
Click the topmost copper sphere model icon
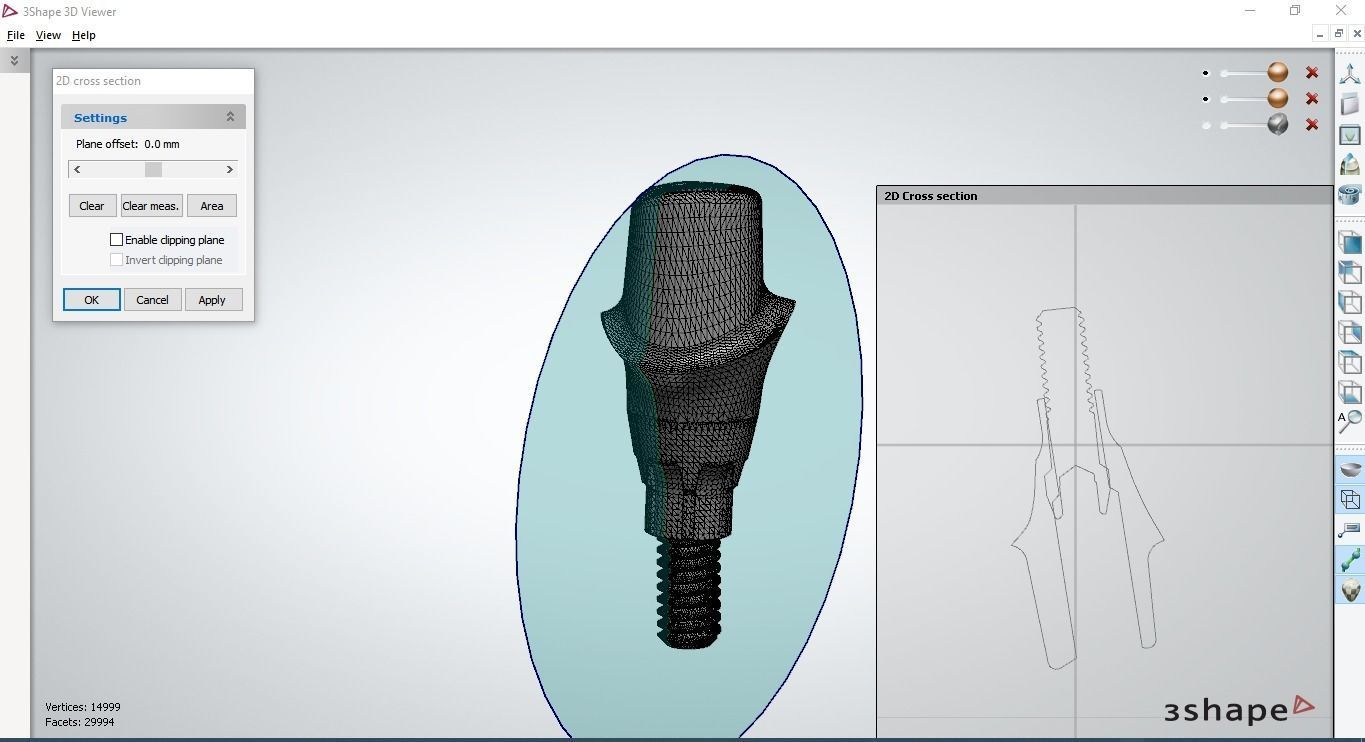[x=1278, y=72]
